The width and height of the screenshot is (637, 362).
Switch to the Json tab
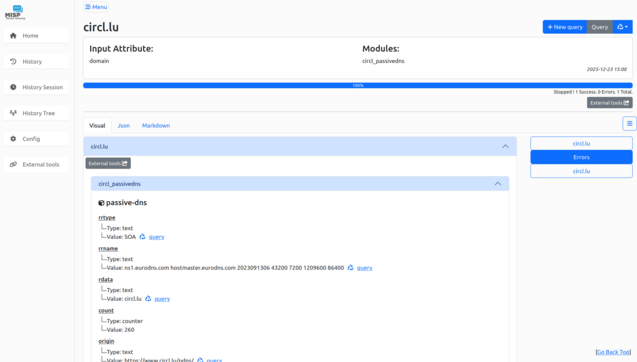[124, 126]
